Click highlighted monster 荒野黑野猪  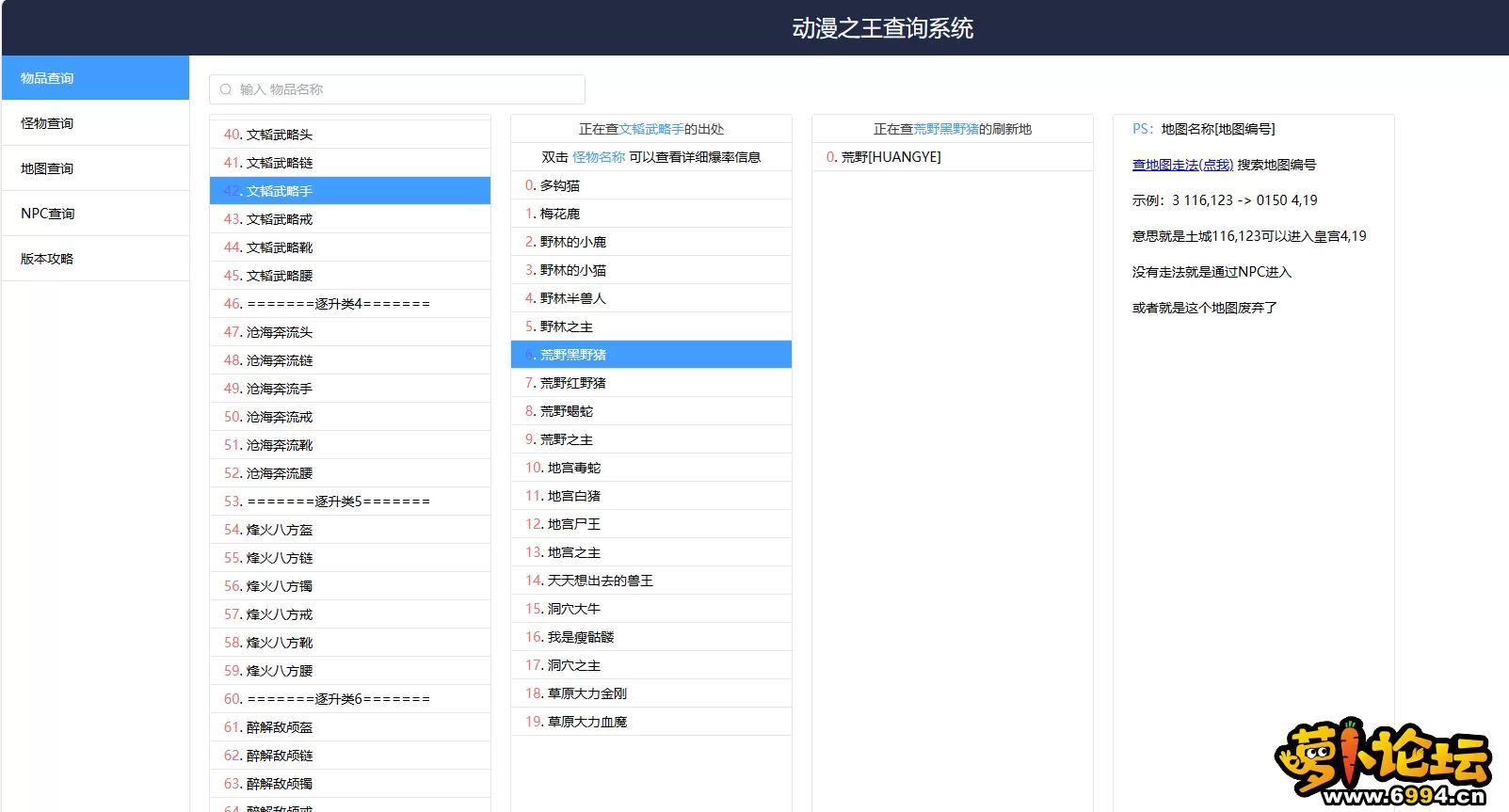[x=651, y=355]
